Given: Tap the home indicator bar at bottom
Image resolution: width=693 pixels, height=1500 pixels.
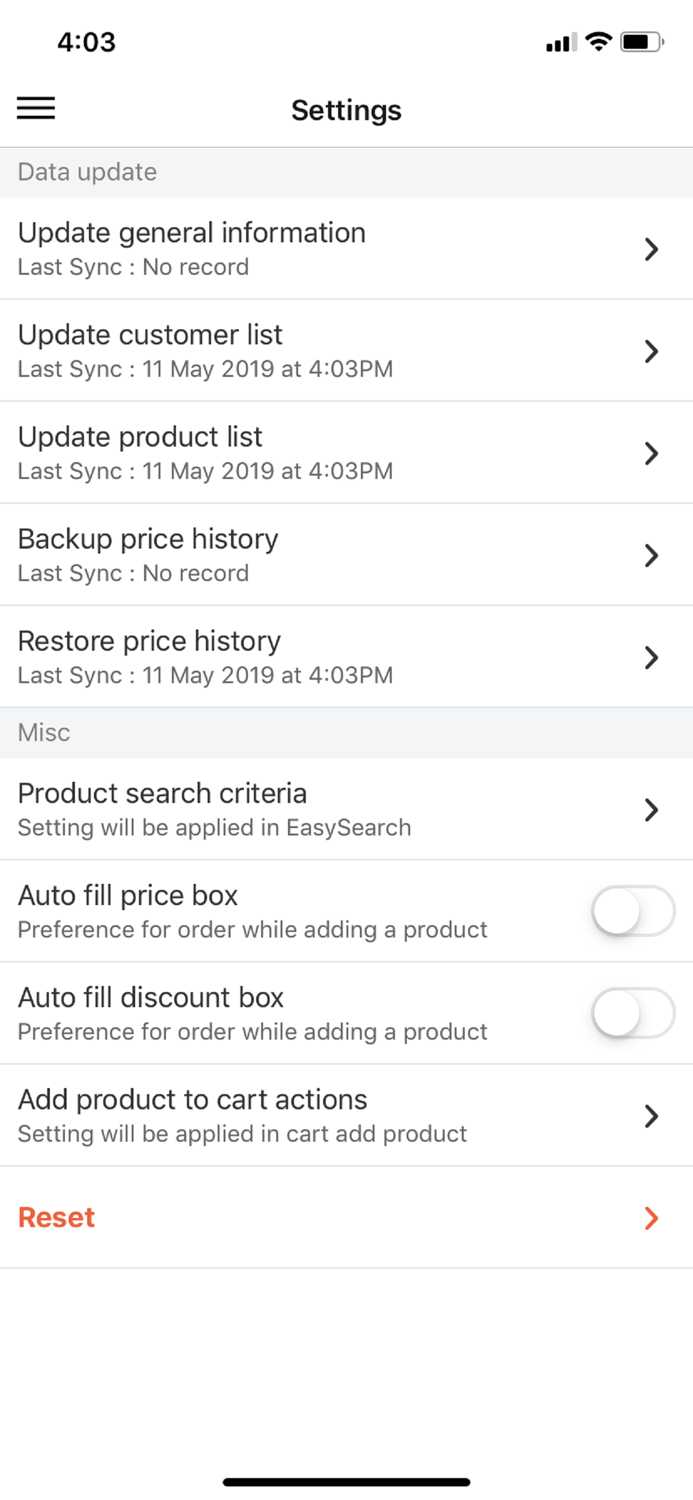Looking at the screenshot, I should click(346, 1482).
